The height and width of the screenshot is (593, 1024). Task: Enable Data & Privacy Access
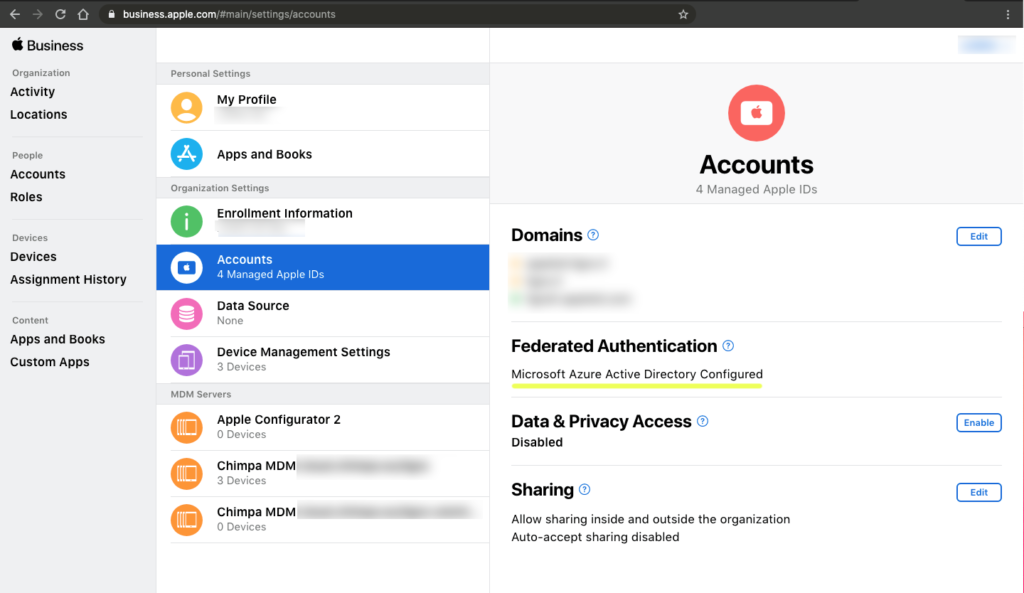pos(978,423)
